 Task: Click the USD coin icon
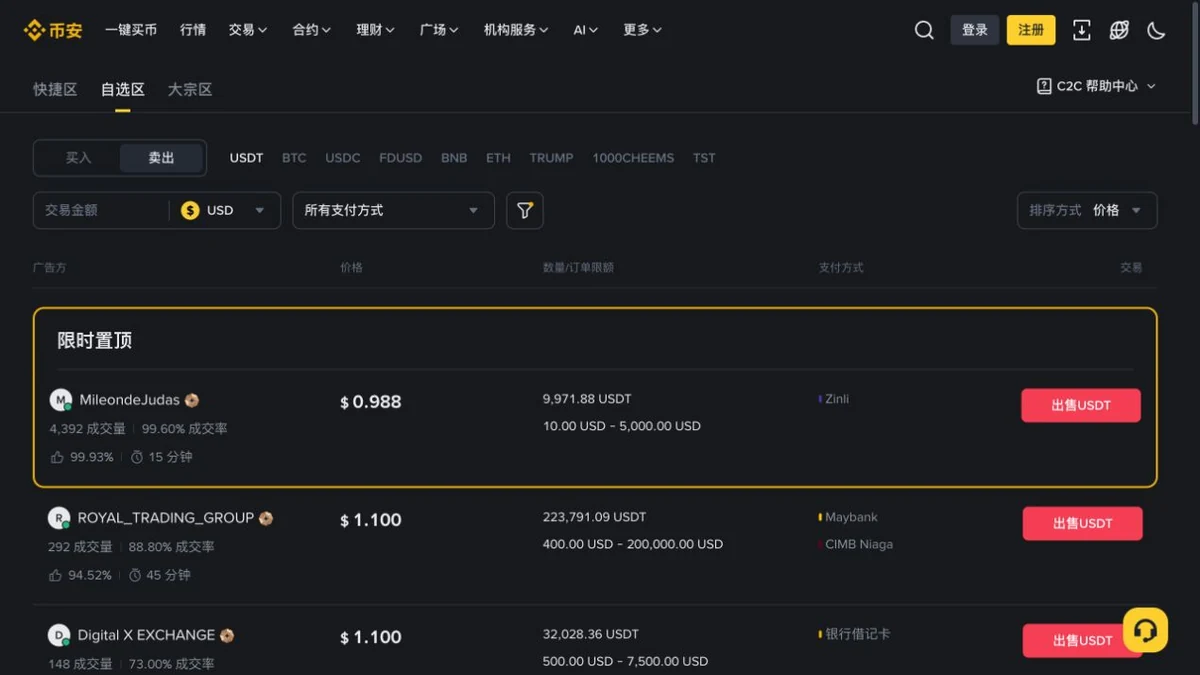pyautogui.click(x=190, y=210)
